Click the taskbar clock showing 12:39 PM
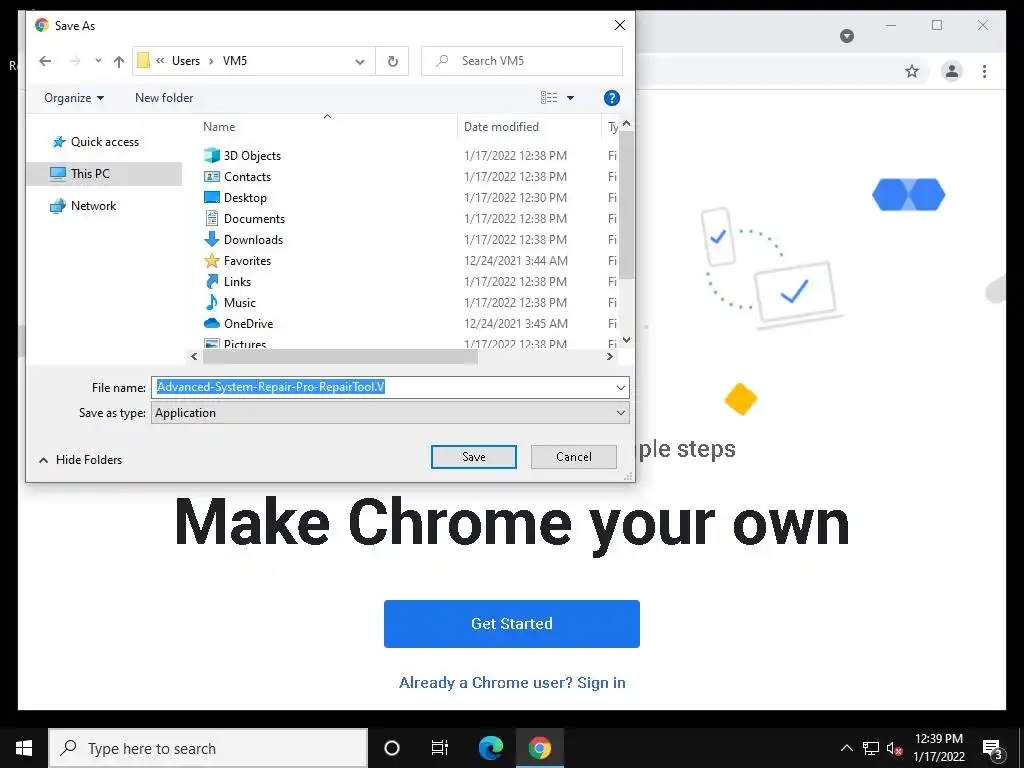This screenshot has width=1024, height=768. [938, 748]
